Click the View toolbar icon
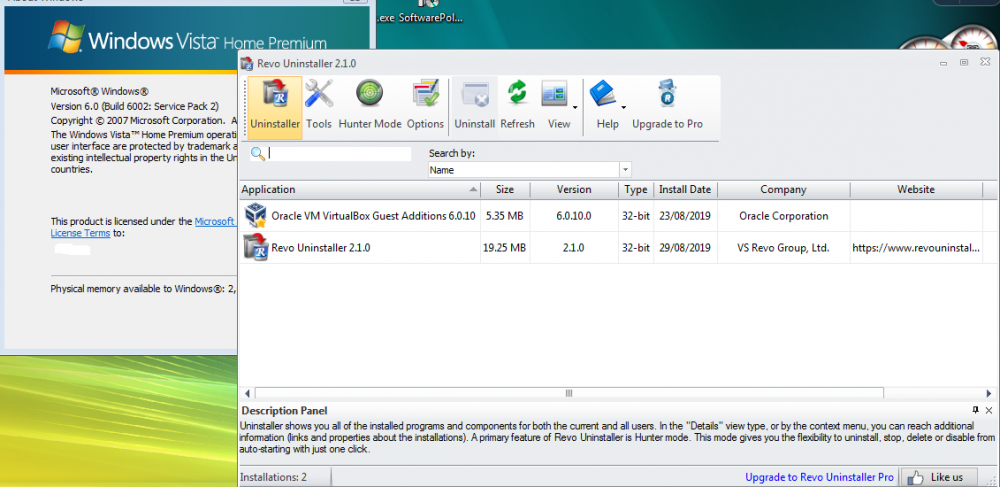This screenshot has height=487, width=1000. (555, 105)
